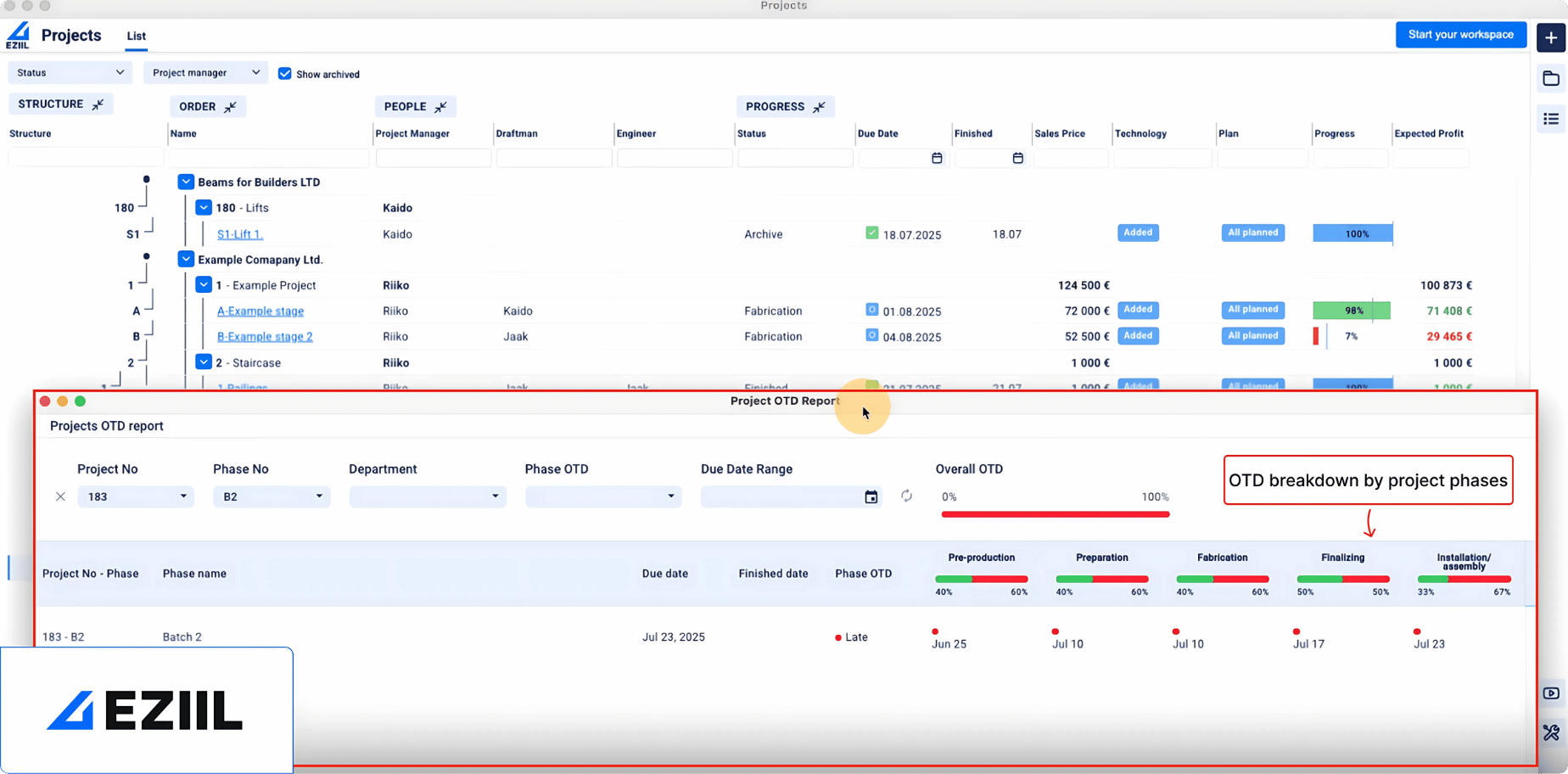Open calendar icon in Due Date filter
1568x774 pixels.
point(937,158)
